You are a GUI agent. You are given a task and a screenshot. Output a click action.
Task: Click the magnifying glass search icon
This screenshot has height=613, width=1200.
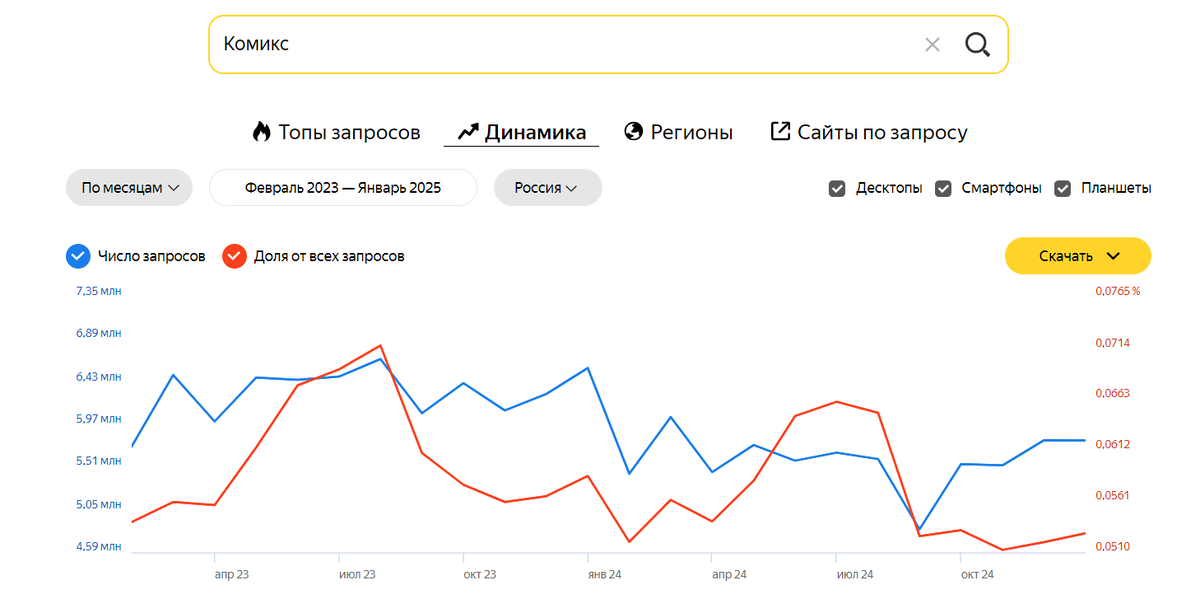[977, 44]
